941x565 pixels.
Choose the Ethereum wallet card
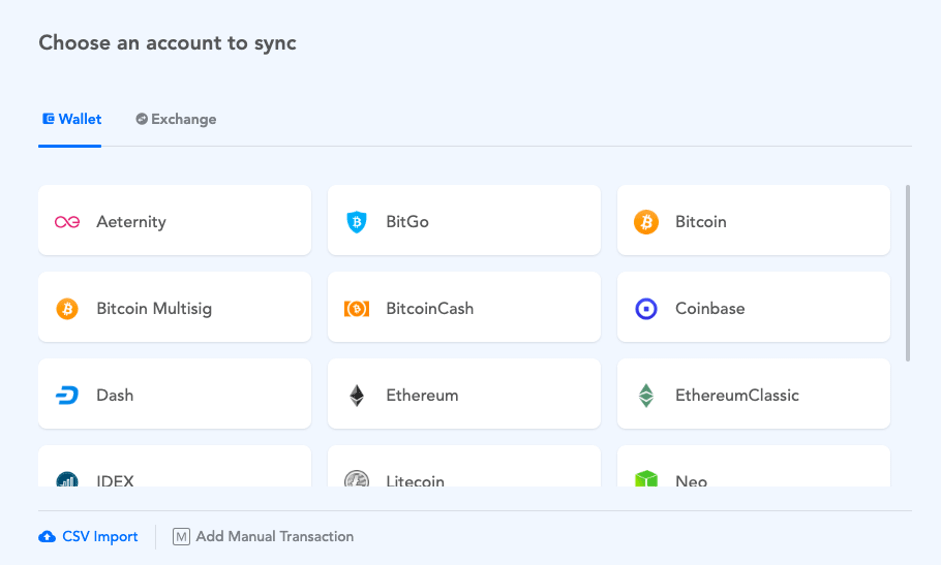pyautogui.click(x=464, y=394)
